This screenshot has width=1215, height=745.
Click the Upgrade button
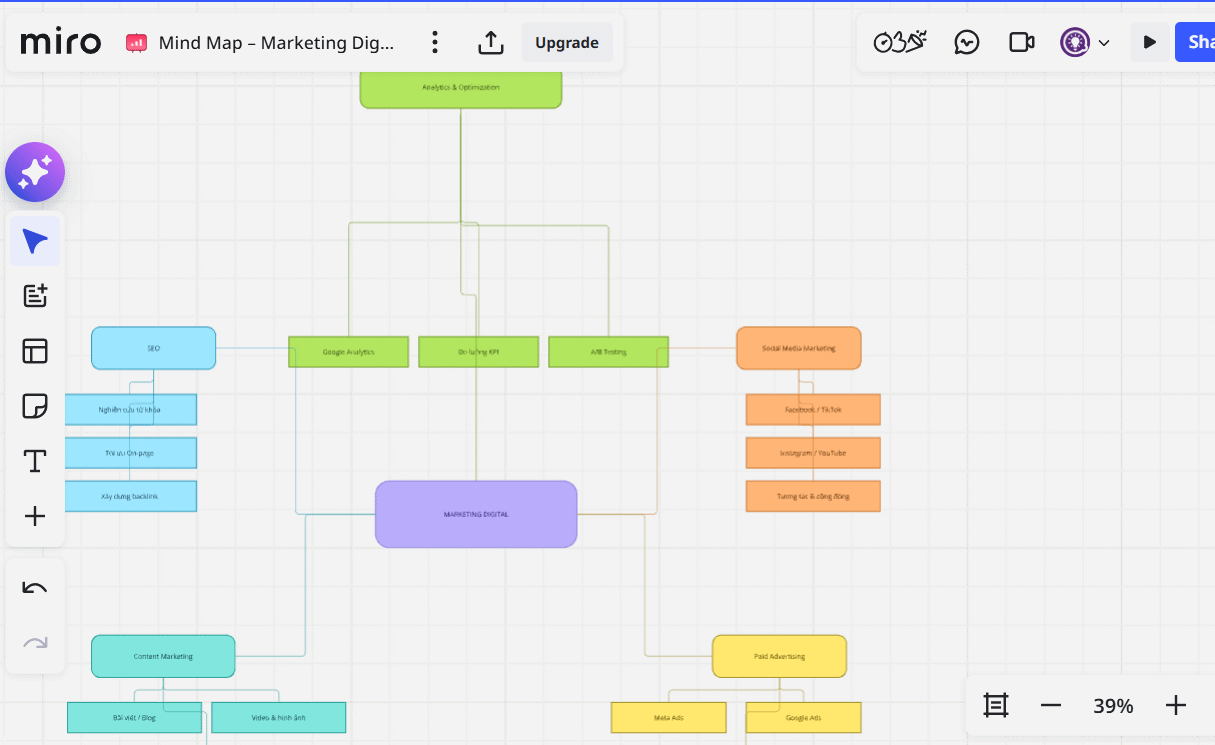[567, 42]
